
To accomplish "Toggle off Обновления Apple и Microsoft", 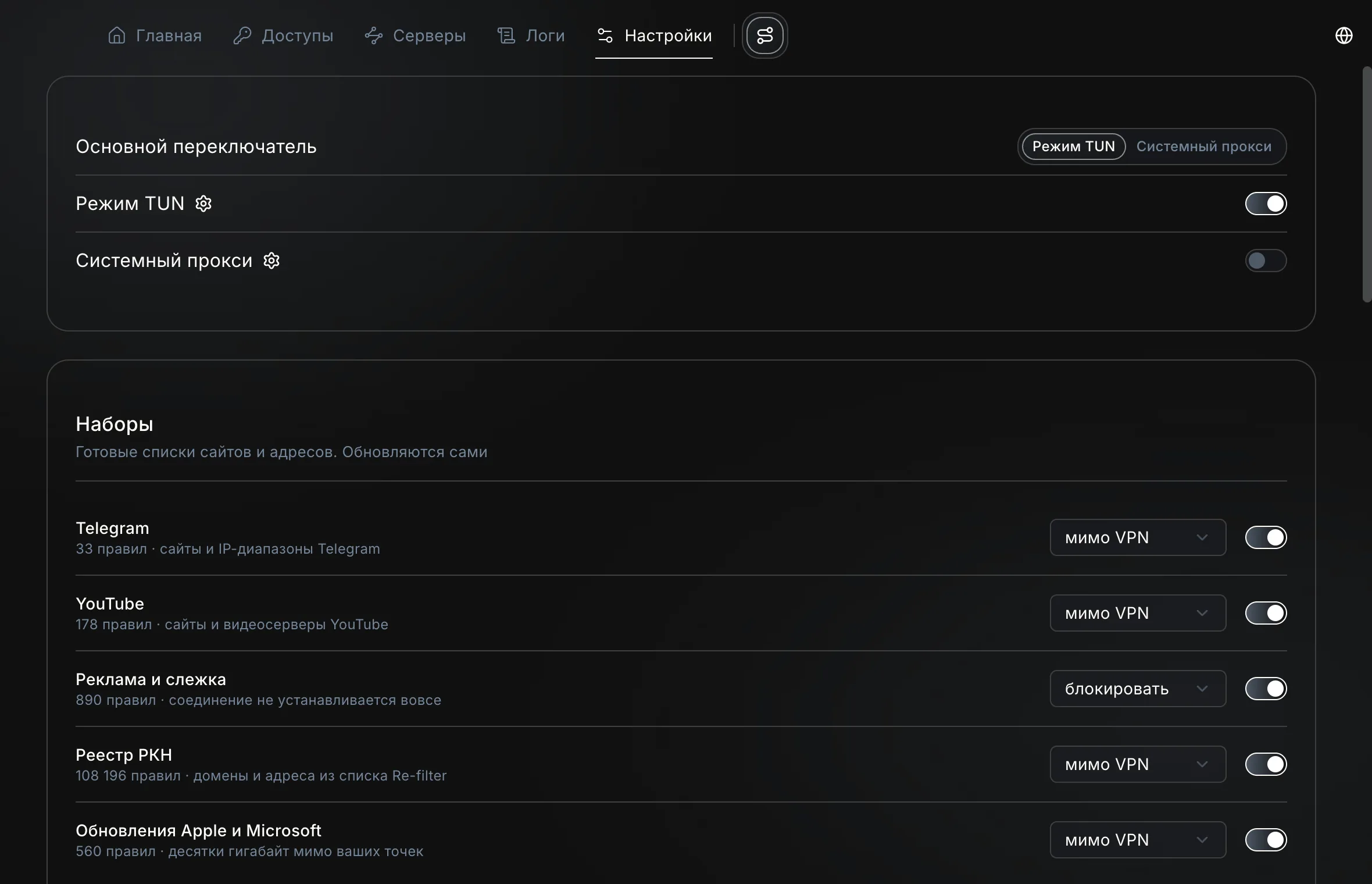I will pyautogui.click(x=1266, y=840).
